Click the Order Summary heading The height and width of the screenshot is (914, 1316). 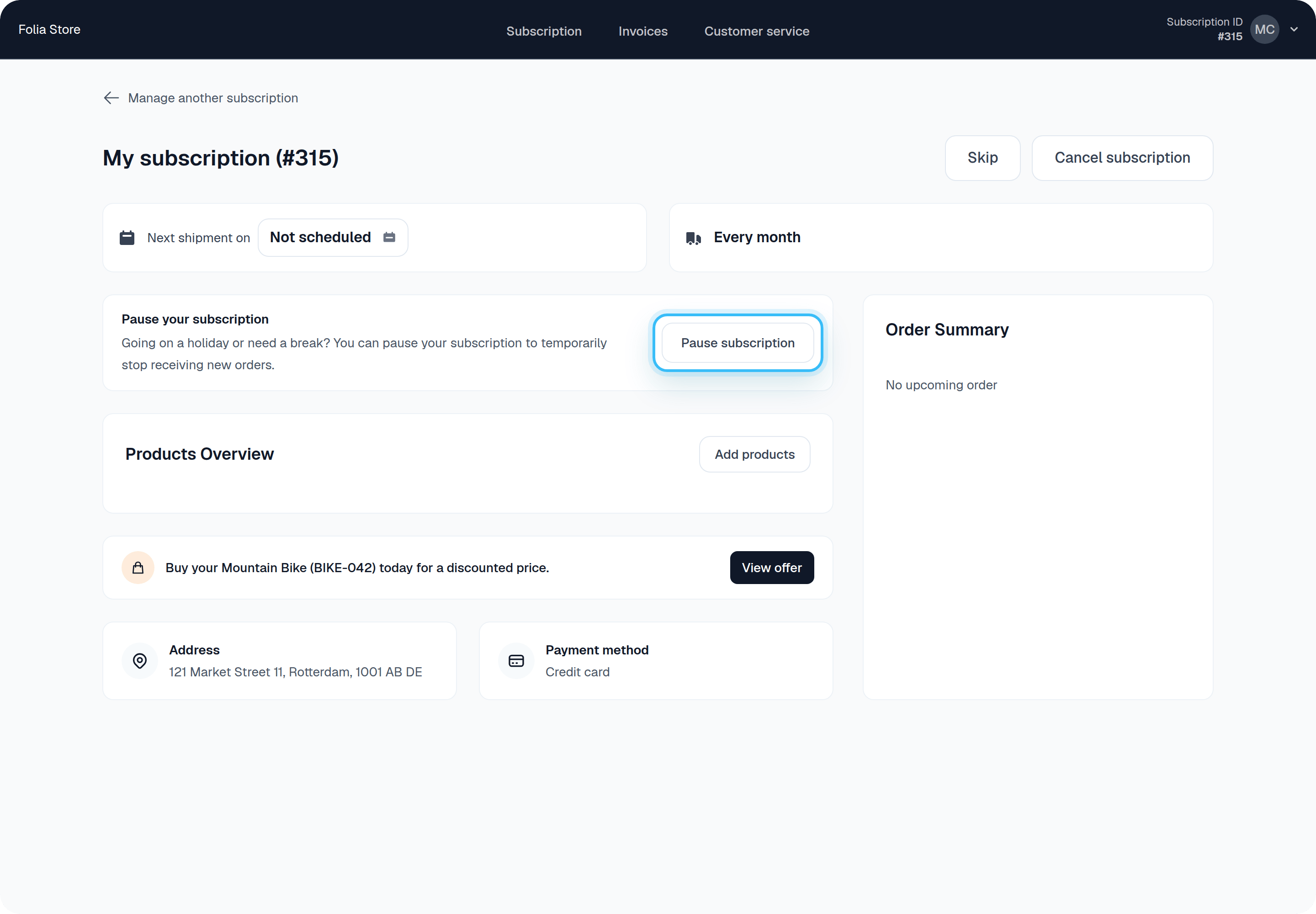coord(947,330)
